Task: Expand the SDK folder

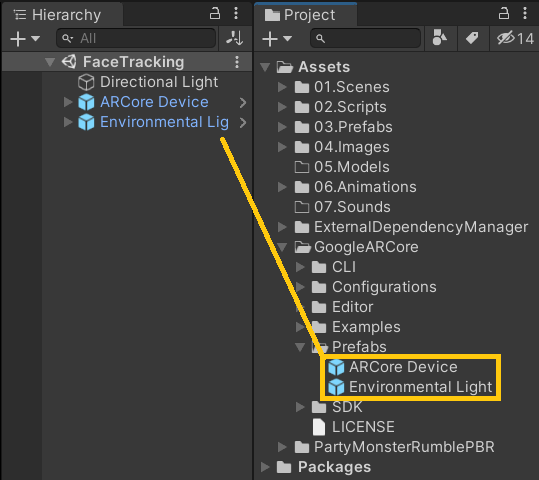Action: point(300,407)
